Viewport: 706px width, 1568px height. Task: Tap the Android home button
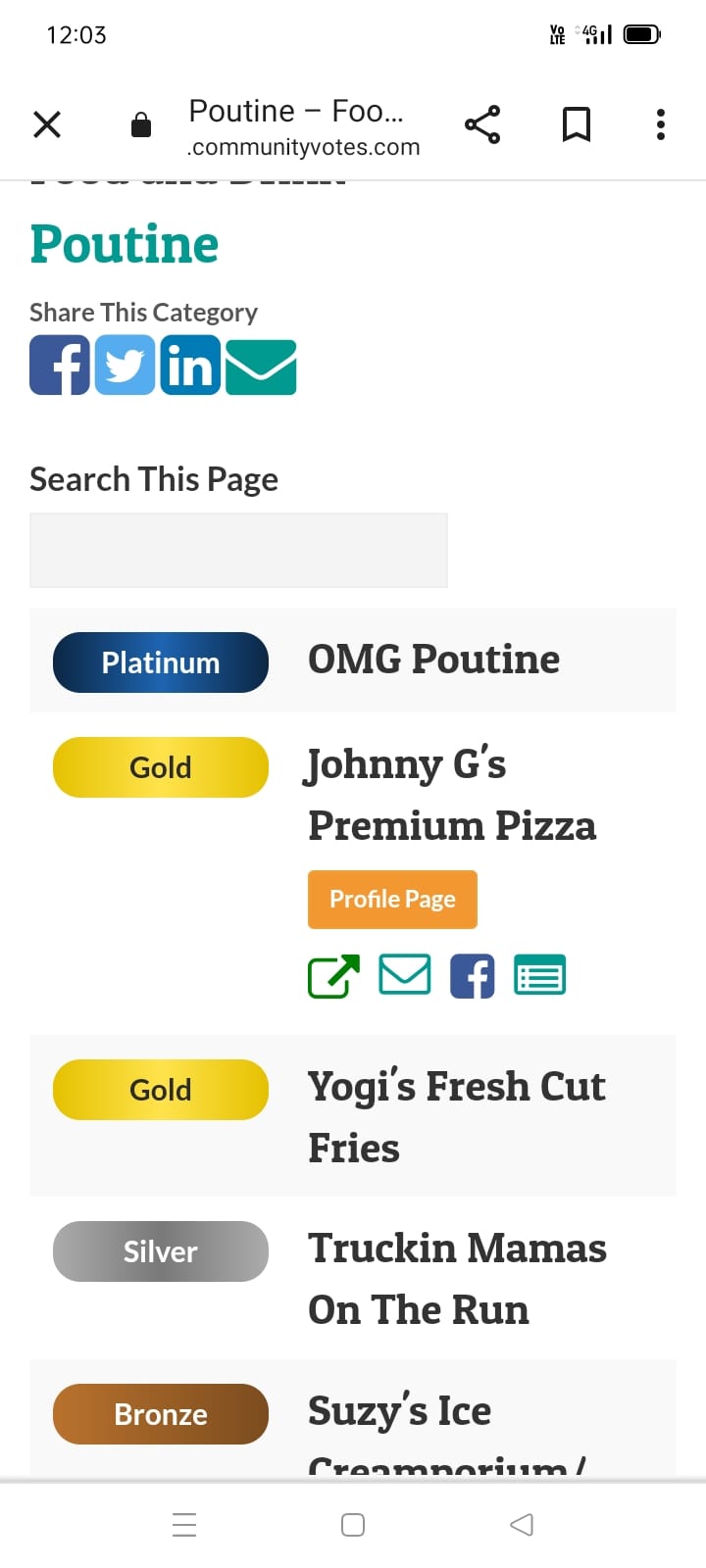(x=353, y=1525)
